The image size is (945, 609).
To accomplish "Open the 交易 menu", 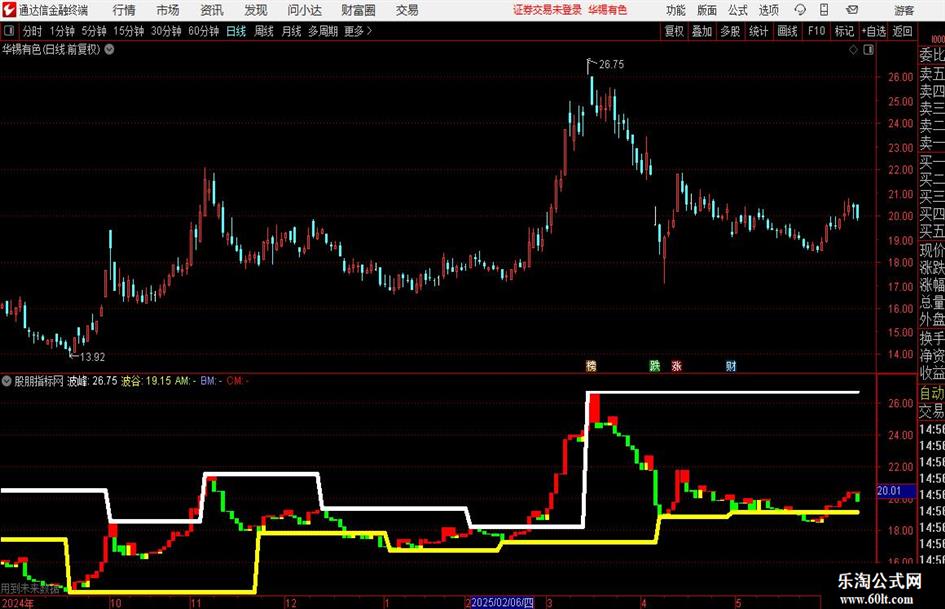I will click(407, 10).
